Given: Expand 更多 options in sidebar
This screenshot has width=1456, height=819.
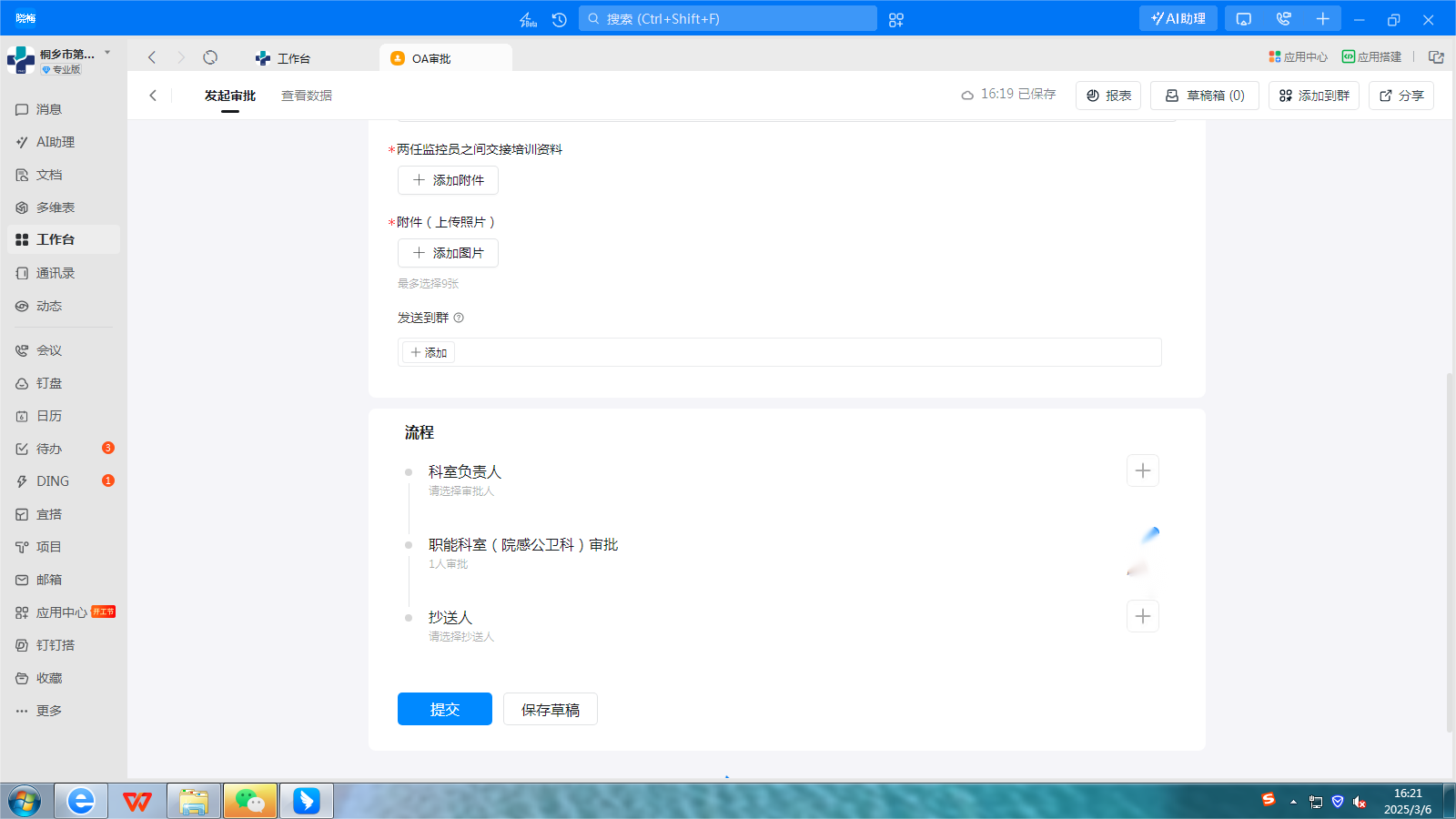Looking at the screenshot, I should click(x=48, y=710).
